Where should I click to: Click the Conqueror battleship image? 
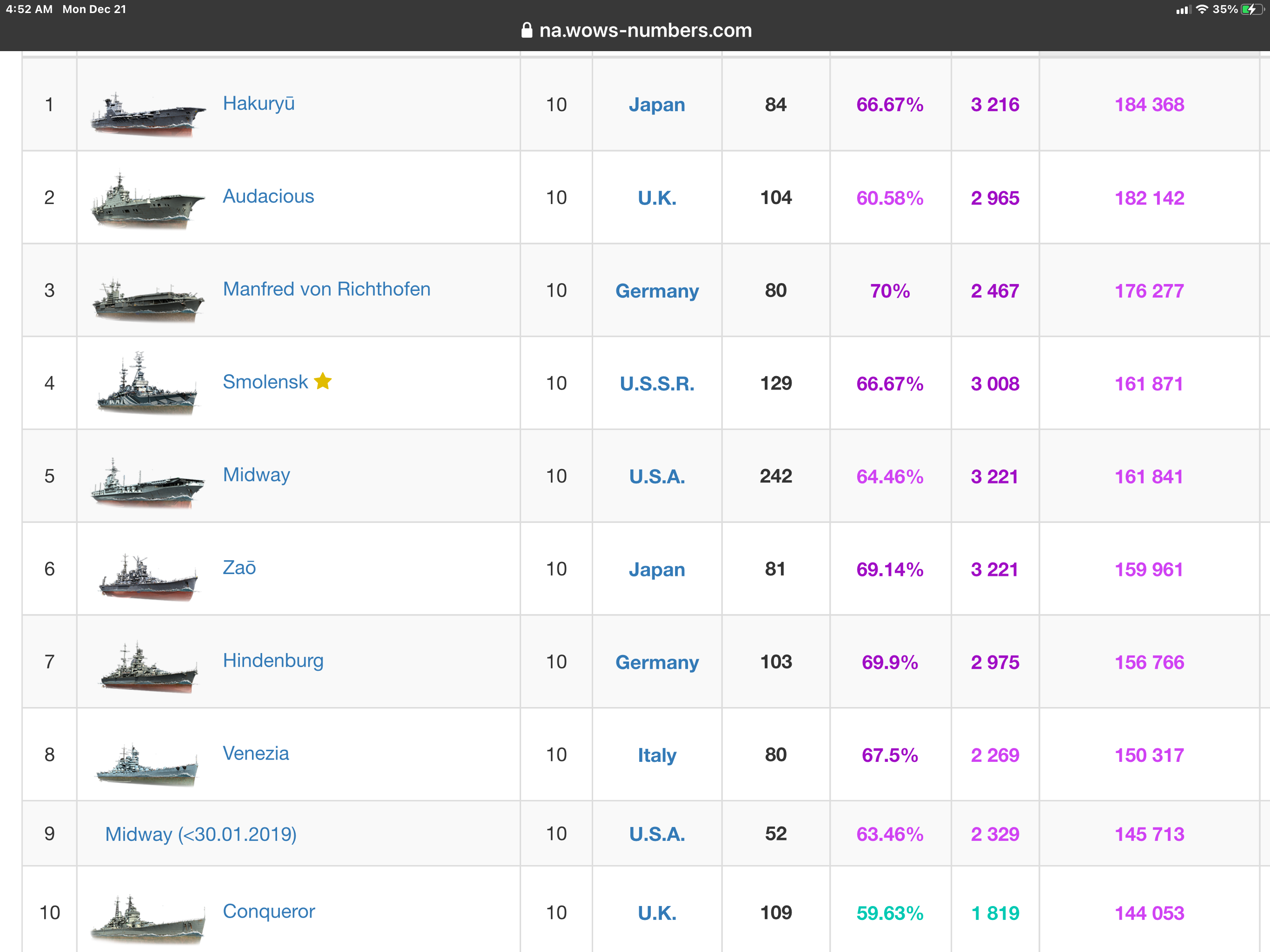coord(148,919)
